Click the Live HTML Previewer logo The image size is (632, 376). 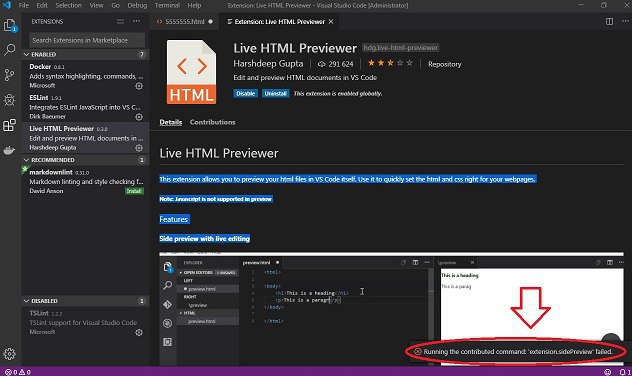click(x=191, y=72)
